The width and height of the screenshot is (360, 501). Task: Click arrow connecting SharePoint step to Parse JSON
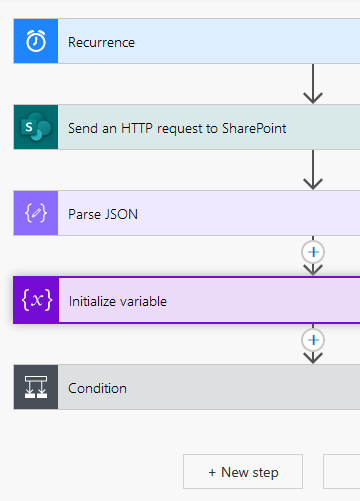point(313,170)
